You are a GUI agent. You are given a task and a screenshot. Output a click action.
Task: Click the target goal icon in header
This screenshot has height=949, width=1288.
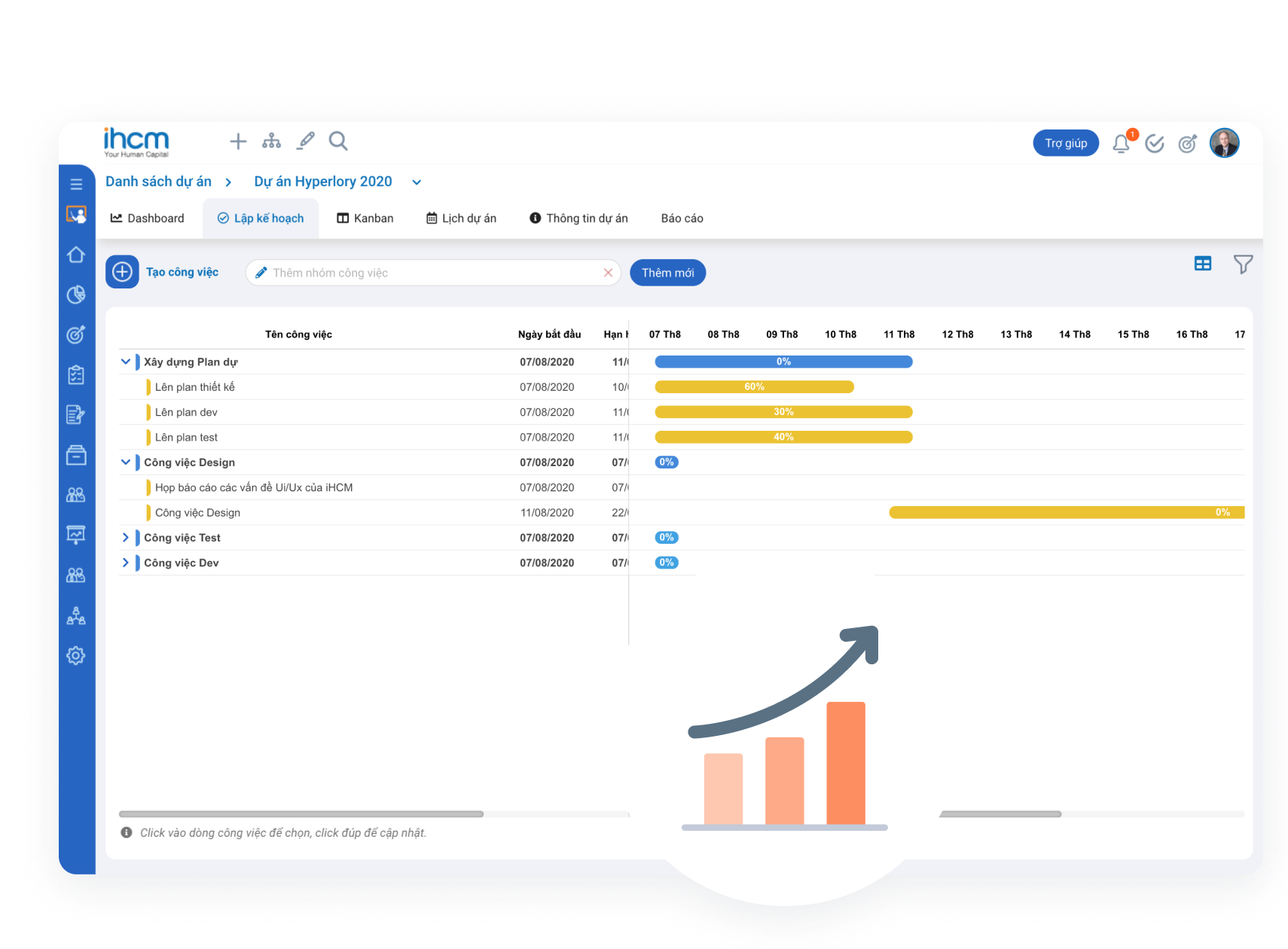pos(1188,143)
